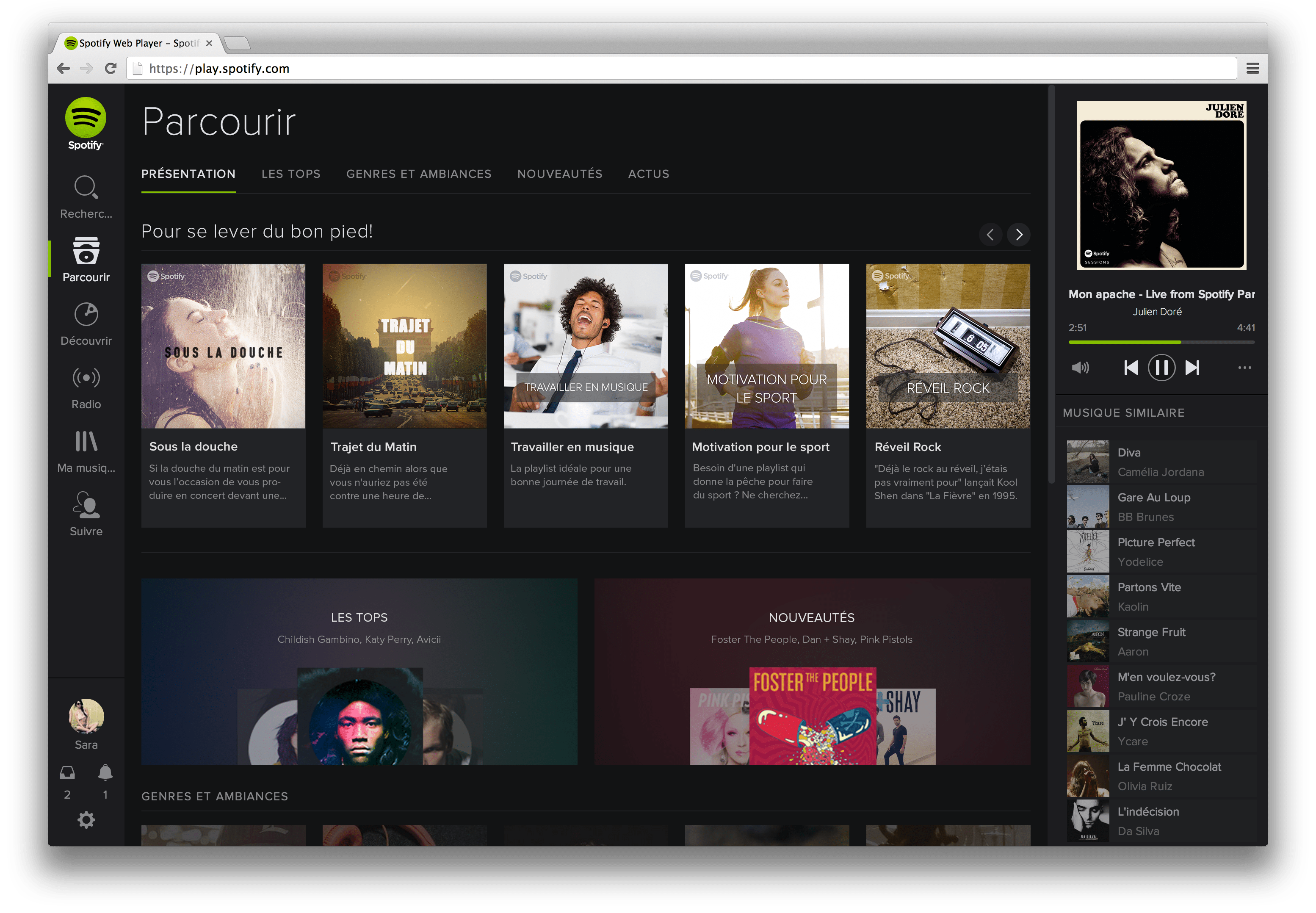Open the Les Tops banner
This screenshot has height=913, width=1316.
click(x=359, y=671)
